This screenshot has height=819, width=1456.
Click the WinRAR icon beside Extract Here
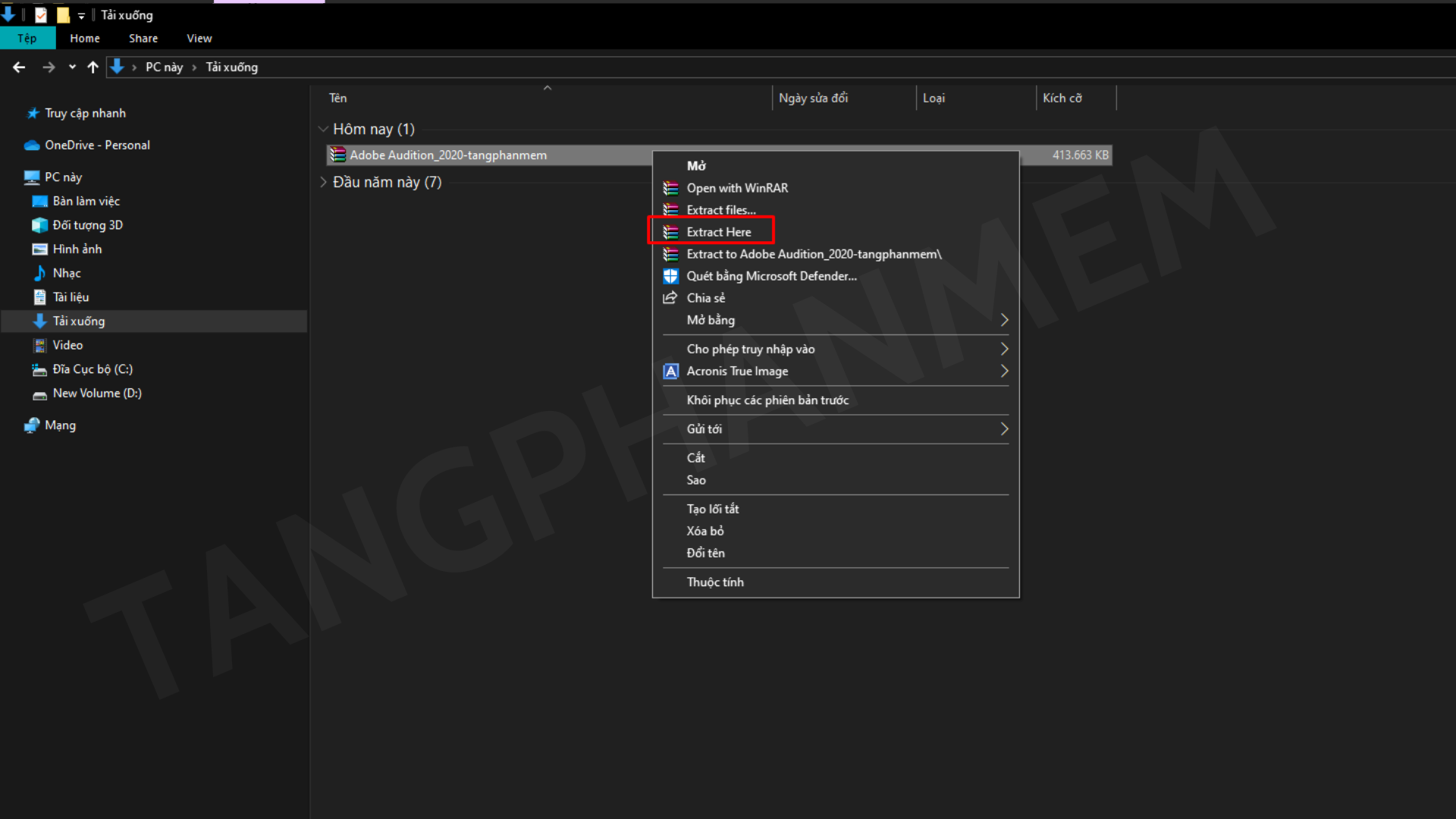pyautogui.click(x=670, y=232)
